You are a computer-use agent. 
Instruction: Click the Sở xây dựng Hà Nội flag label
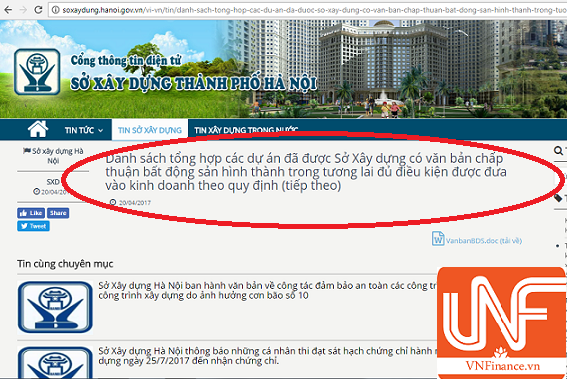pyautogui.click(x=53, y=156)
